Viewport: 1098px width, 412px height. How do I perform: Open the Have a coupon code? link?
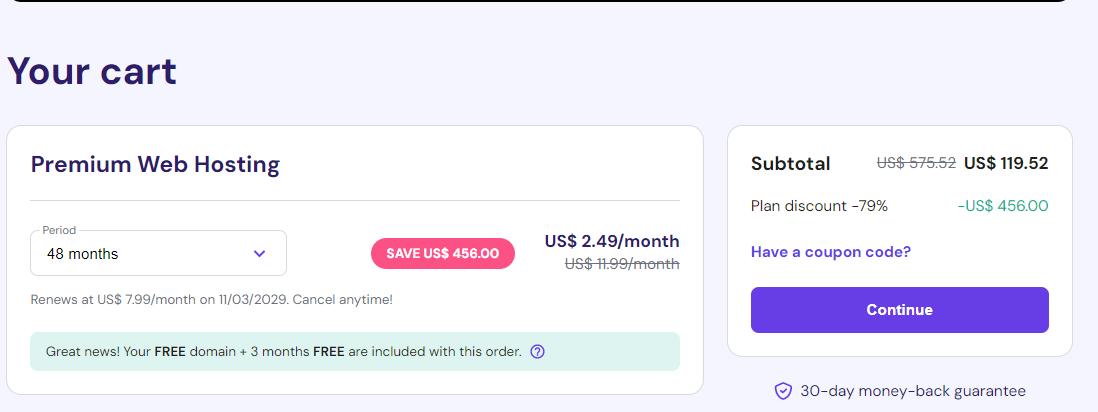831,252
